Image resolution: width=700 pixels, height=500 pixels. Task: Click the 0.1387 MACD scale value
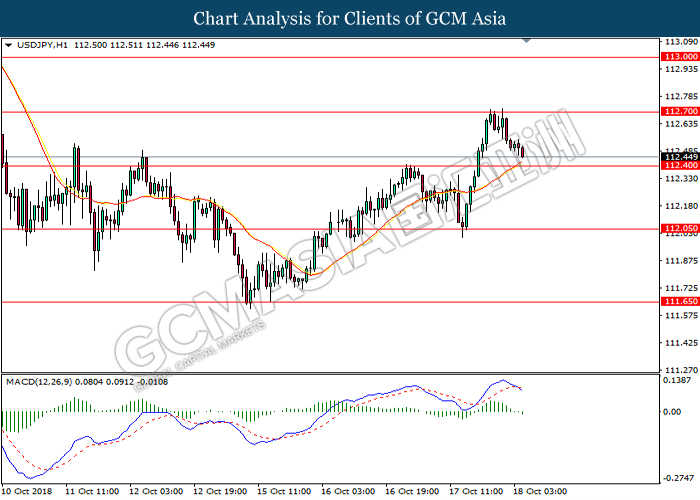[x=677, y=380]
